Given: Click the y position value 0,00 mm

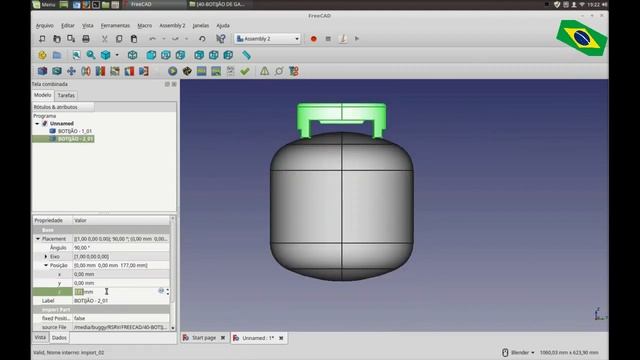Looking at the screenshot, I should pos(121,283).
